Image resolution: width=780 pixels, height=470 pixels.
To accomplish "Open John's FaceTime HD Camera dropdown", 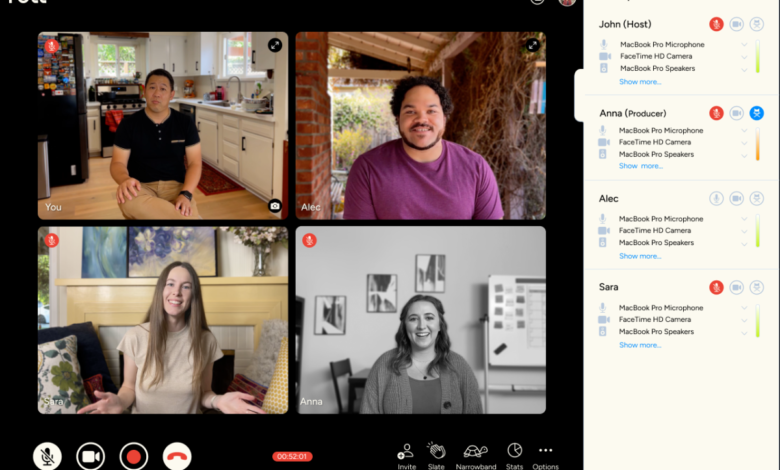I will [x=744, y=56].
